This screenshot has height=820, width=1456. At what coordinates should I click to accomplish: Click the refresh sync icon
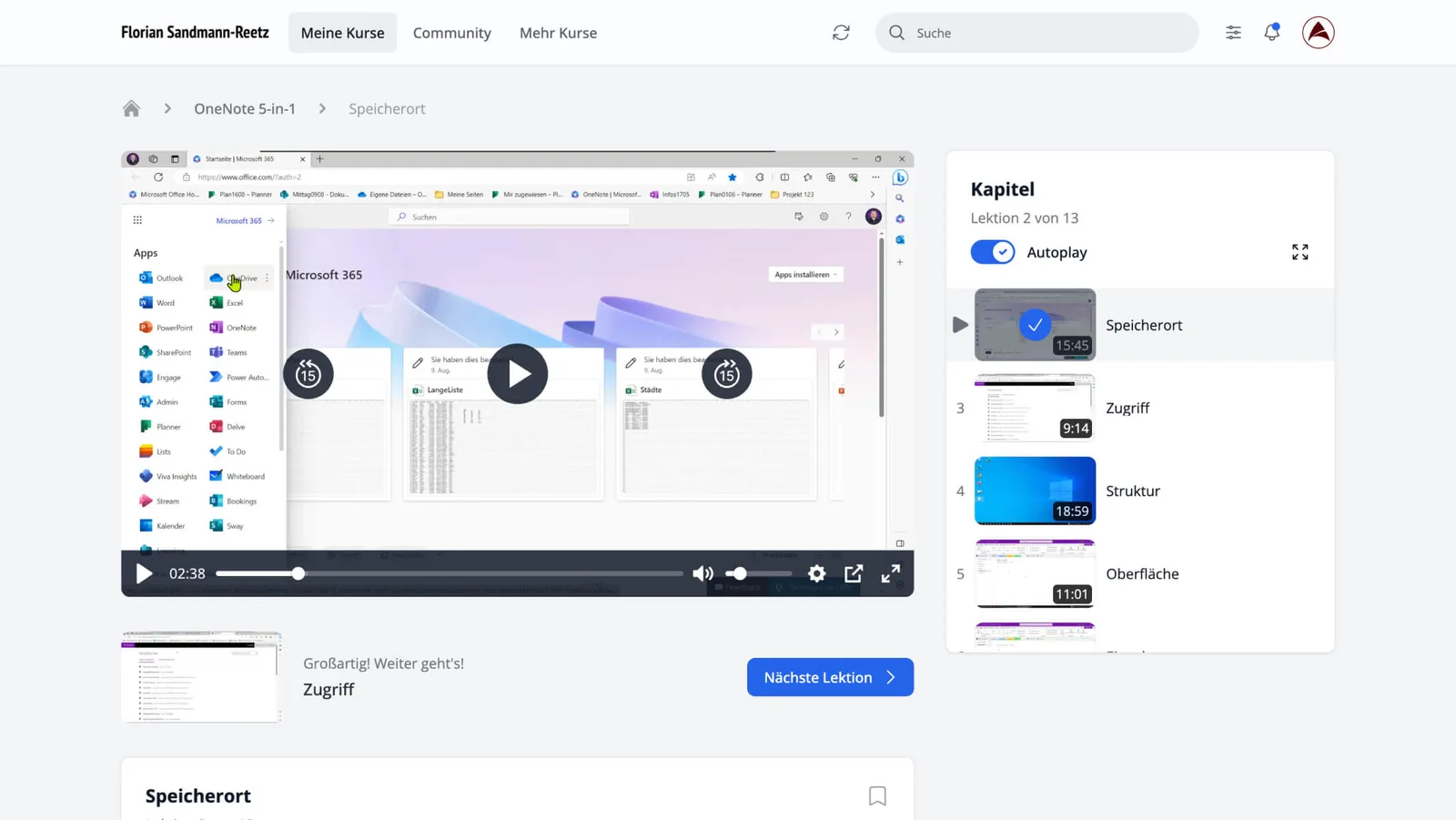[841, 33]
